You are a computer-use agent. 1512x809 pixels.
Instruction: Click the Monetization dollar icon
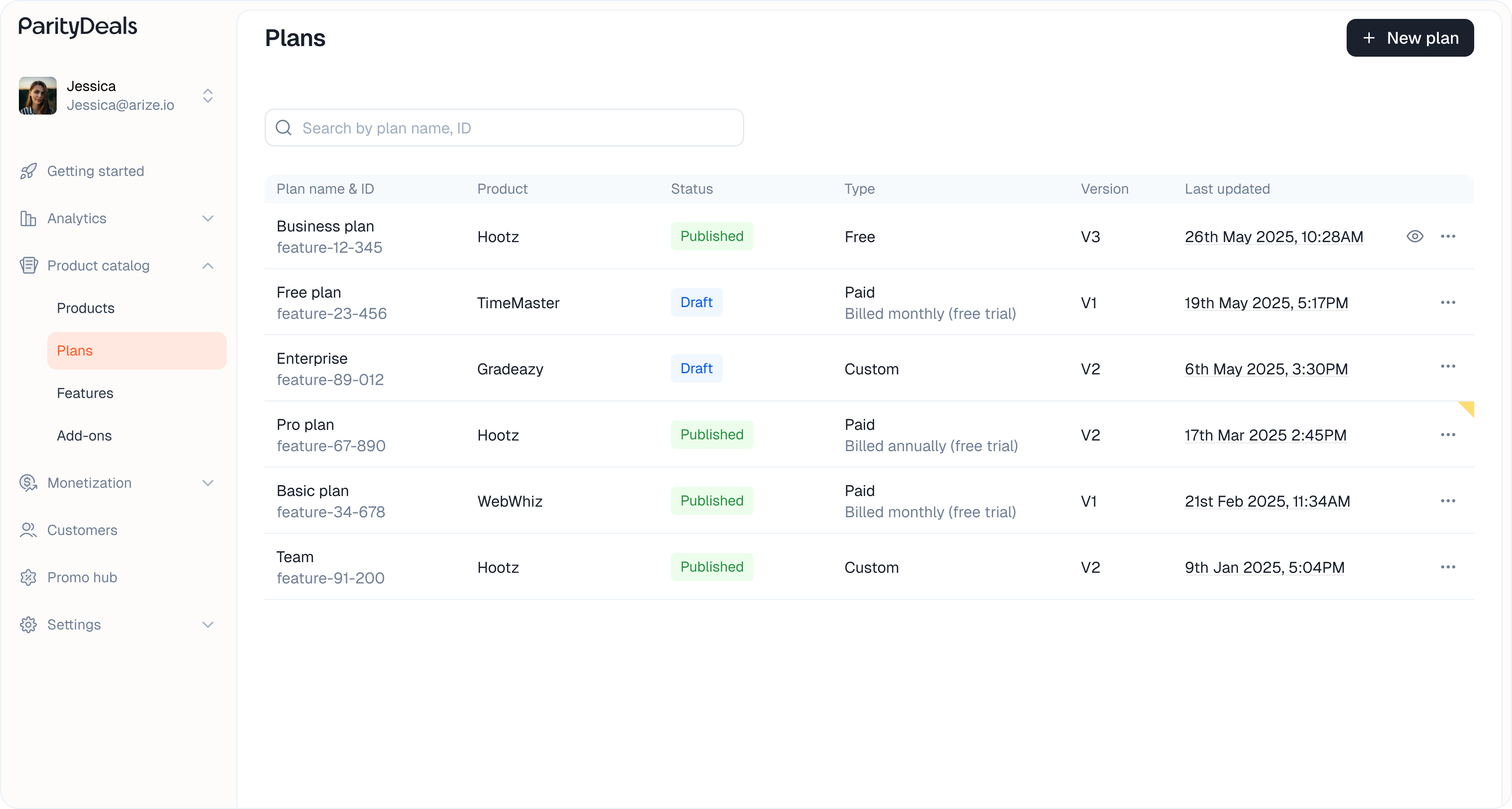(28, 483)
